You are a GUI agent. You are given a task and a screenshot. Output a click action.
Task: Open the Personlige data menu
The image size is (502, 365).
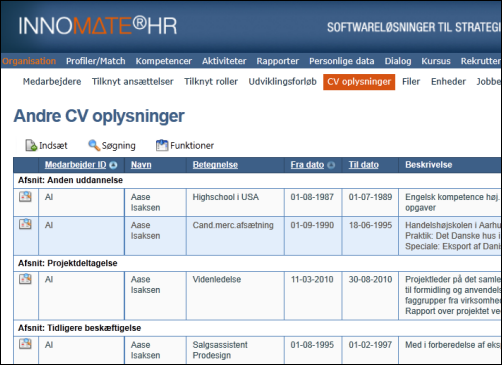point(342,61)
